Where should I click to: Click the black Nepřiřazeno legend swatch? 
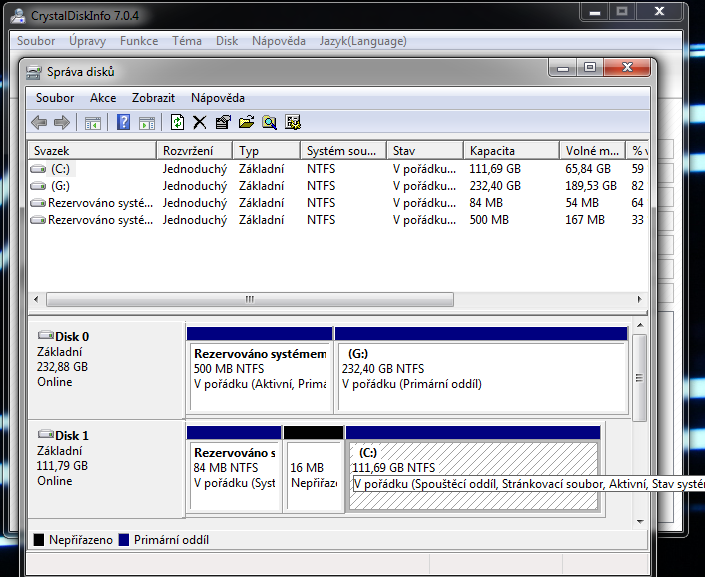point(39,540)
